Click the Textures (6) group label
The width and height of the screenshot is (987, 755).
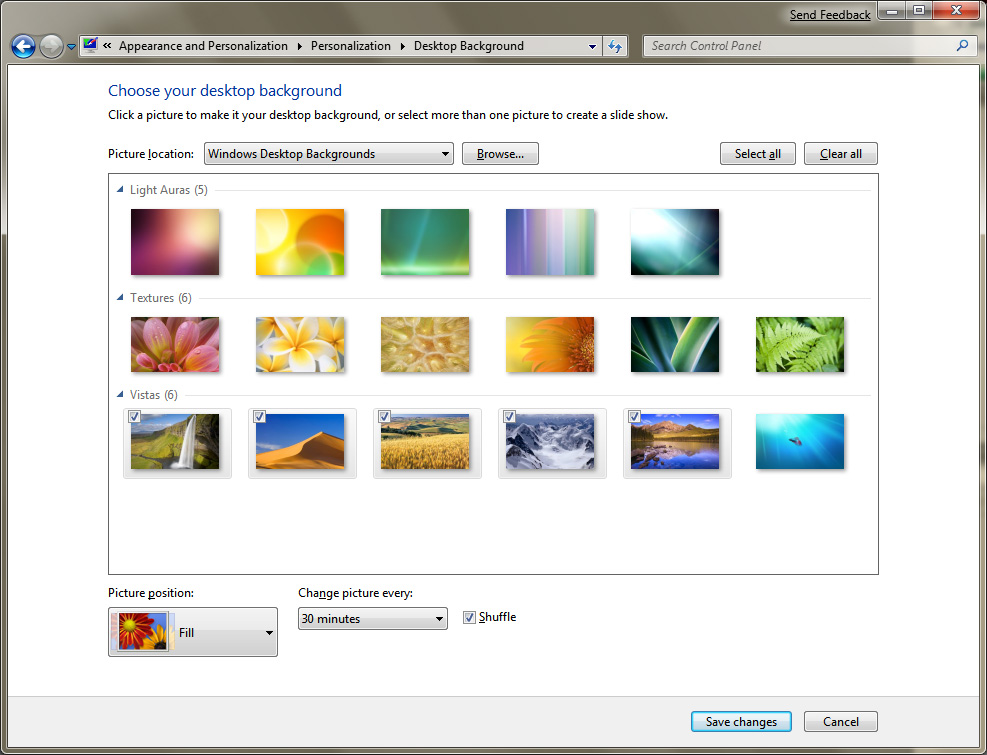coord(161,297)
